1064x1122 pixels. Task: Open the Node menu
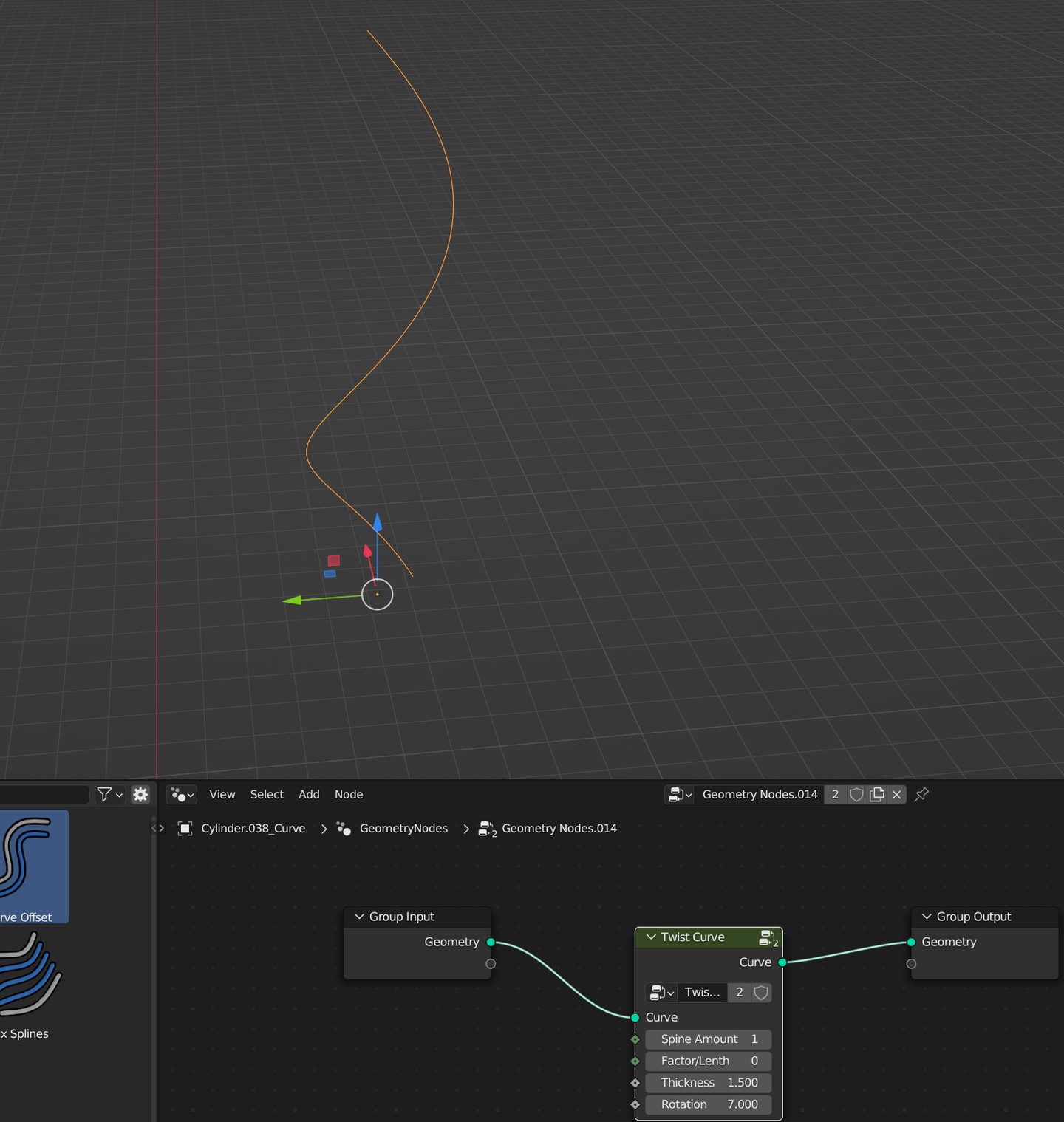[x=349, y=795]
